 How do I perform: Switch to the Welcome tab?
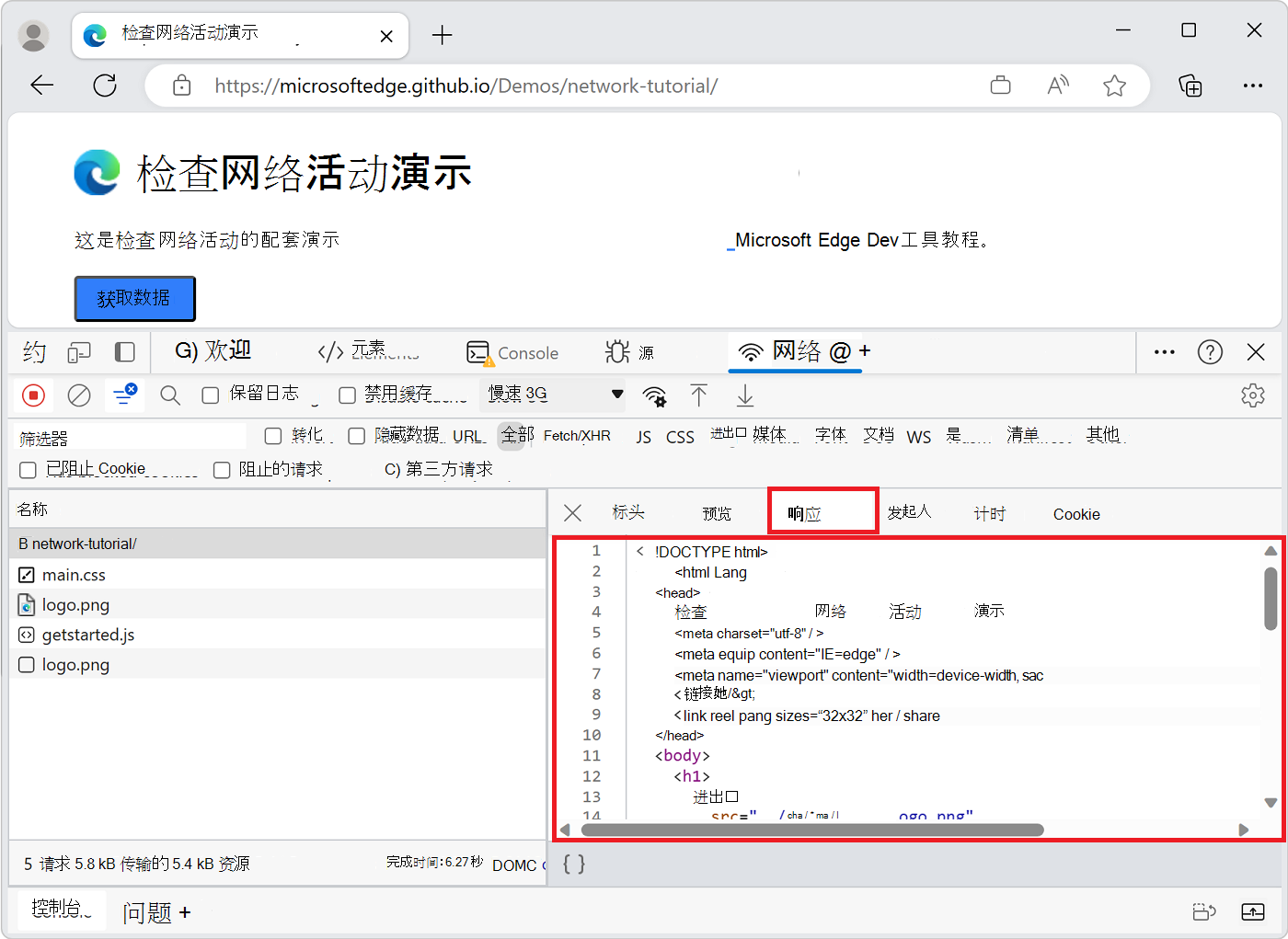coord(213,351)
